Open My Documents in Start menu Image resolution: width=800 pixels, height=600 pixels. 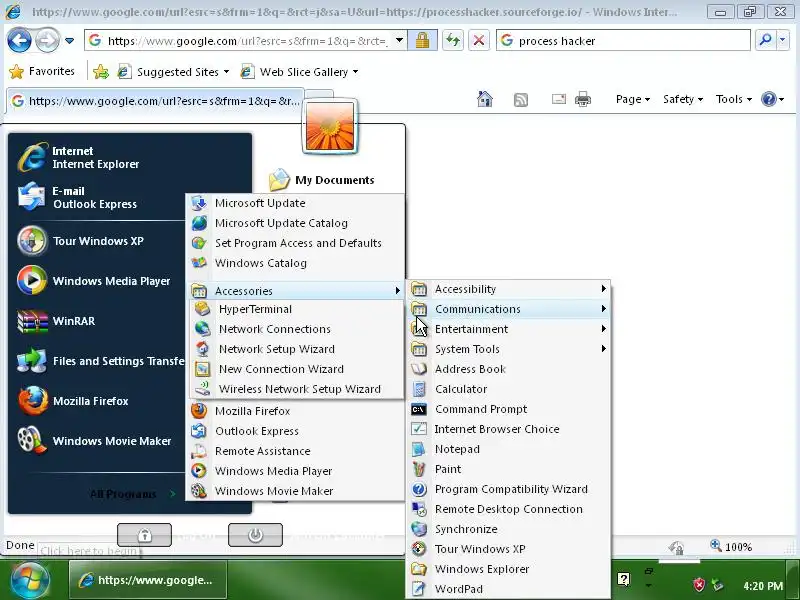pos(322,180)
